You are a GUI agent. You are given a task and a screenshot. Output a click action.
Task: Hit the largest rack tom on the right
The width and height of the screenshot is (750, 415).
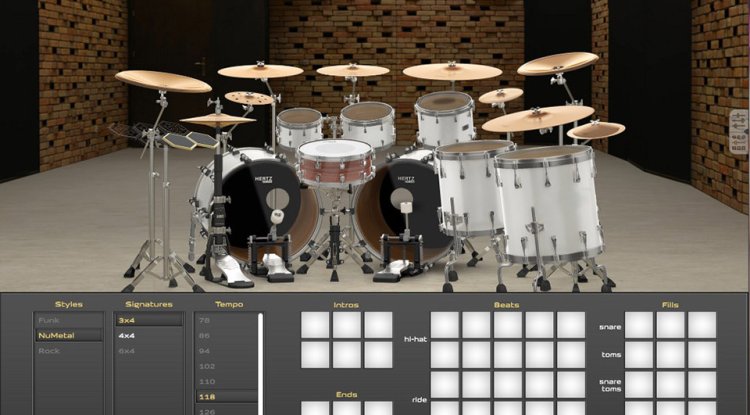click(x=445, y=118)
